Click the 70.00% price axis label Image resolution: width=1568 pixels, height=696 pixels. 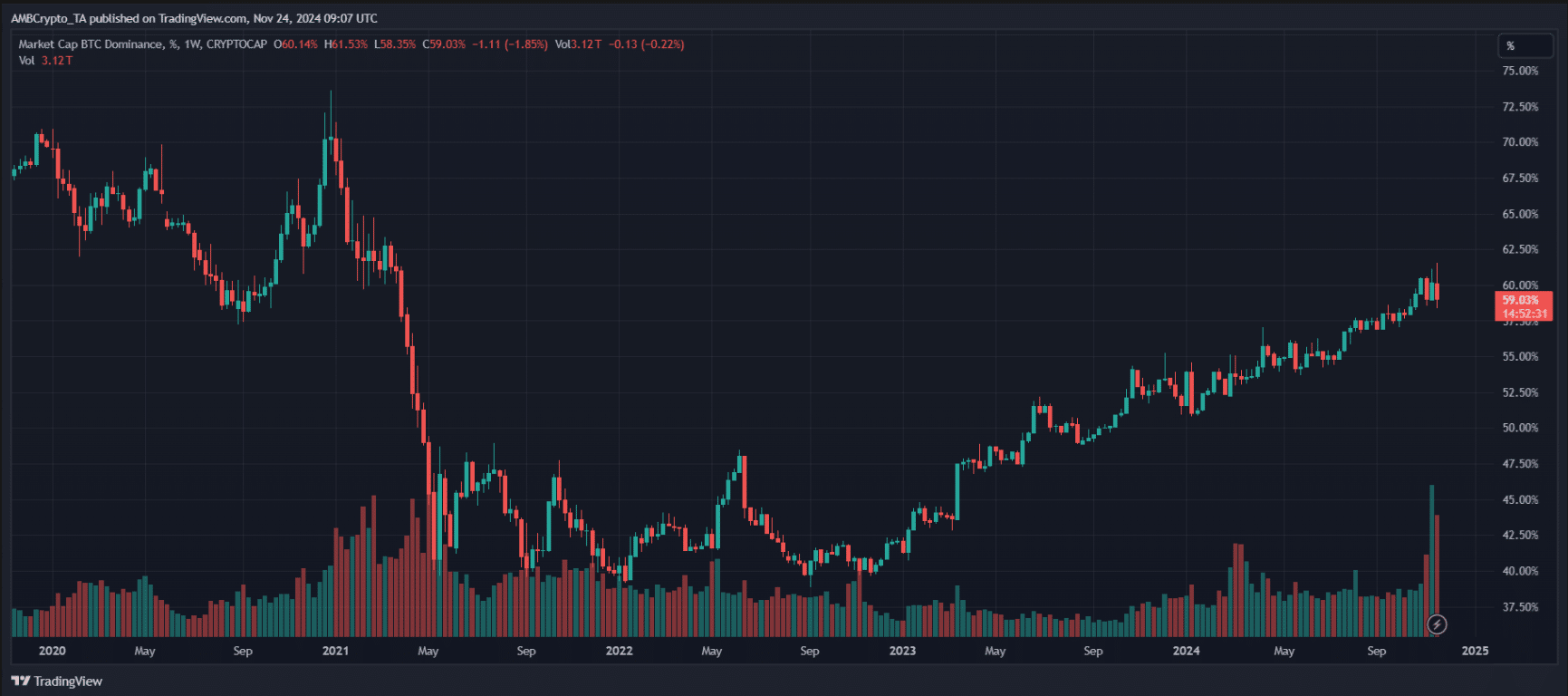(x=1520, y=142)
